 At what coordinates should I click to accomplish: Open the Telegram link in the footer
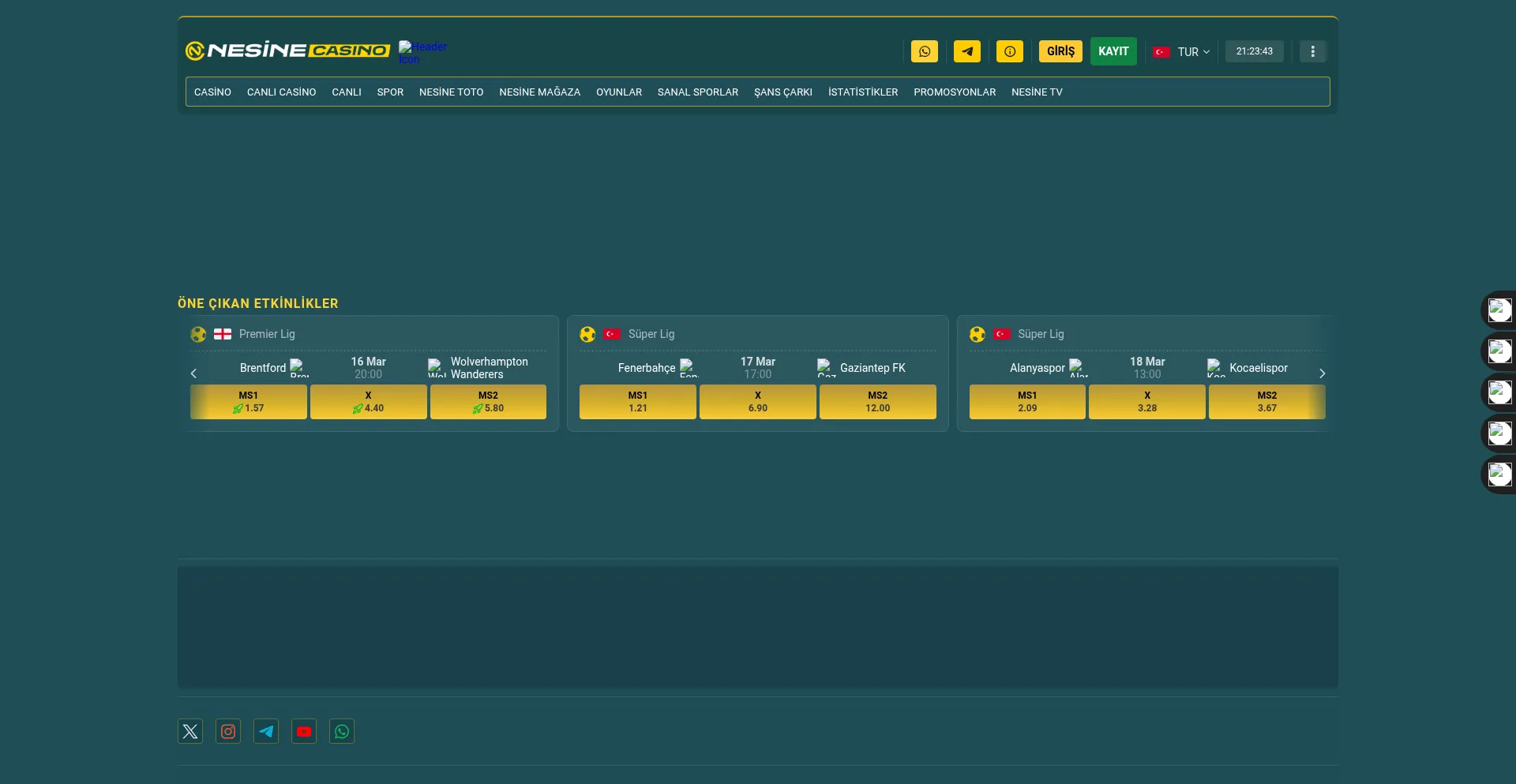click(x=266, y=731)
